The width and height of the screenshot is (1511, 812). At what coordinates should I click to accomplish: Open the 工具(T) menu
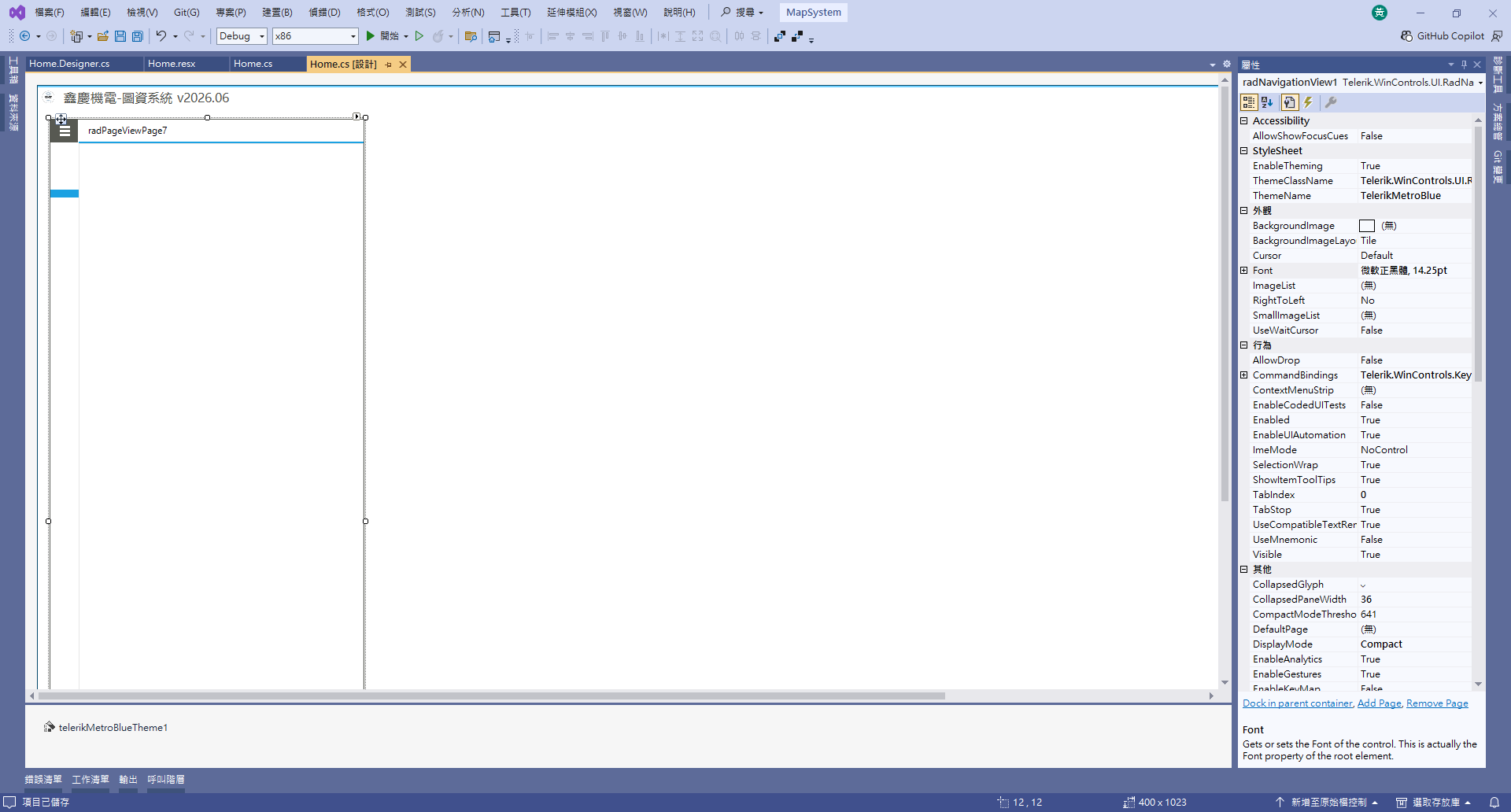click(x=515, y=13)
